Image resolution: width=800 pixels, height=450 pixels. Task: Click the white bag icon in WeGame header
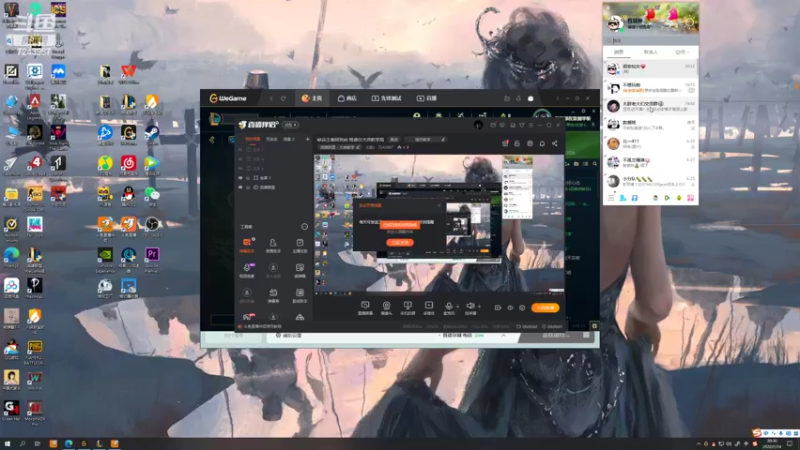click(x=531, y=98)
